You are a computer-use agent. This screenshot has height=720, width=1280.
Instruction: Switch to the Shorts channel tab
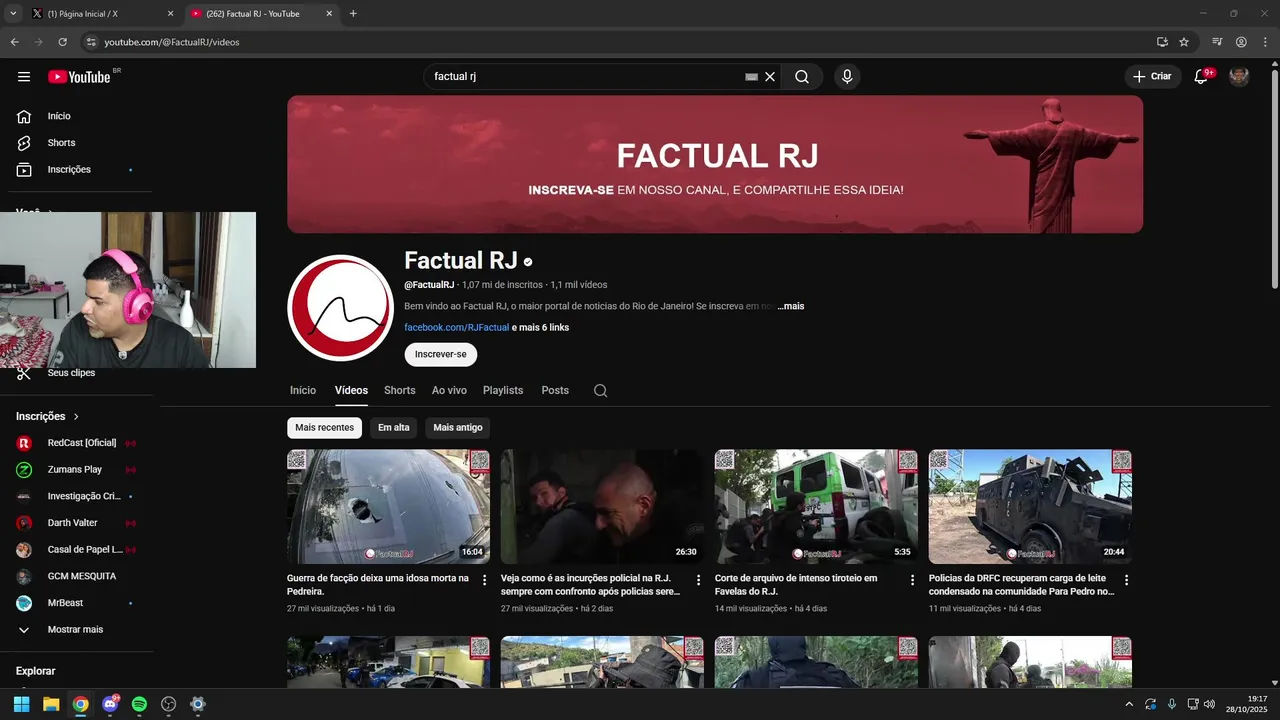[x=400, y=390]
